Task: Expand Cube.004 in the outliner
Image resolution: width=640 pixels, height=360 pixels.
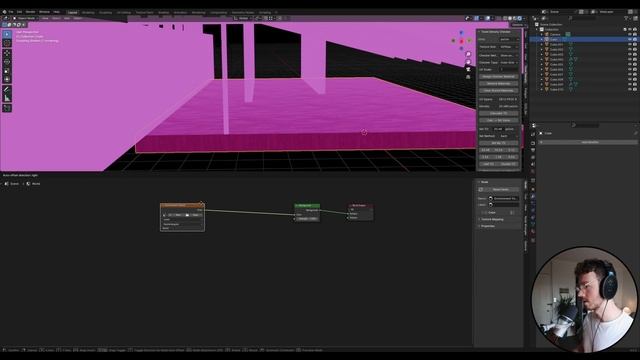Action: coord(542,60)
